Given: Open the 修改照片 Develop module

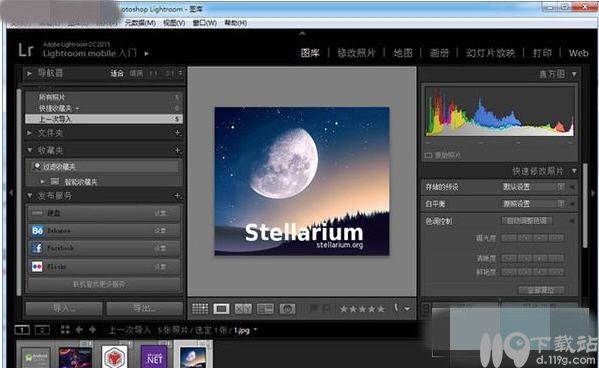Looking at the screenshot, I should click(x=356, y=53).
